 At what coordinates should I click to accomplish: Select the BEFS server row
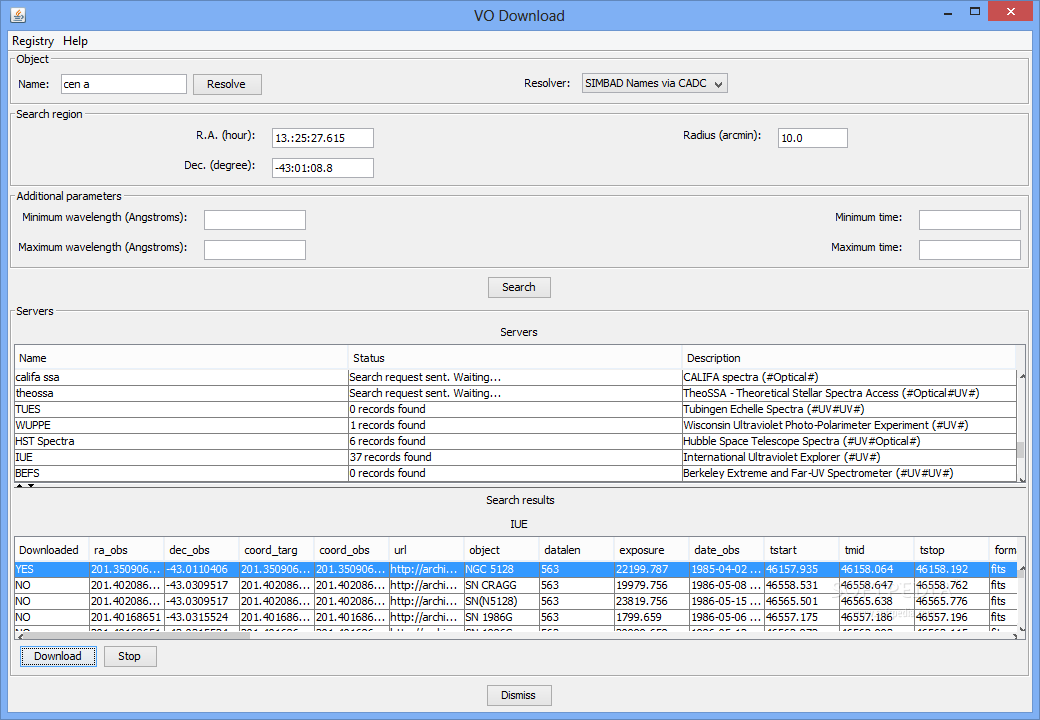click(515, 473)
